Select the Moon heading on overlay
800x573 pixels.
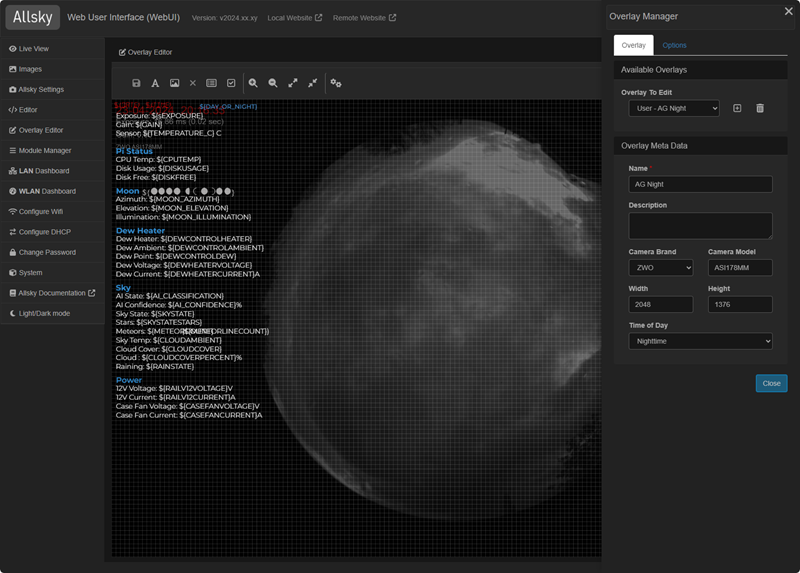[128, 191]
